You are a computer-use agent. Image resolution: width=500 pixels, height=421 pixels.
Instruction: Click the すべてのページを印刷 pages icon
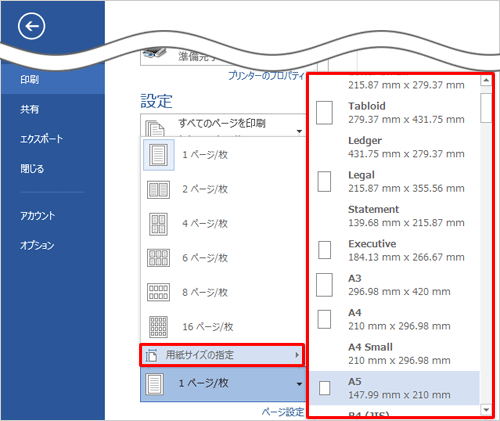pyautogui.click(x=155, y=128)
